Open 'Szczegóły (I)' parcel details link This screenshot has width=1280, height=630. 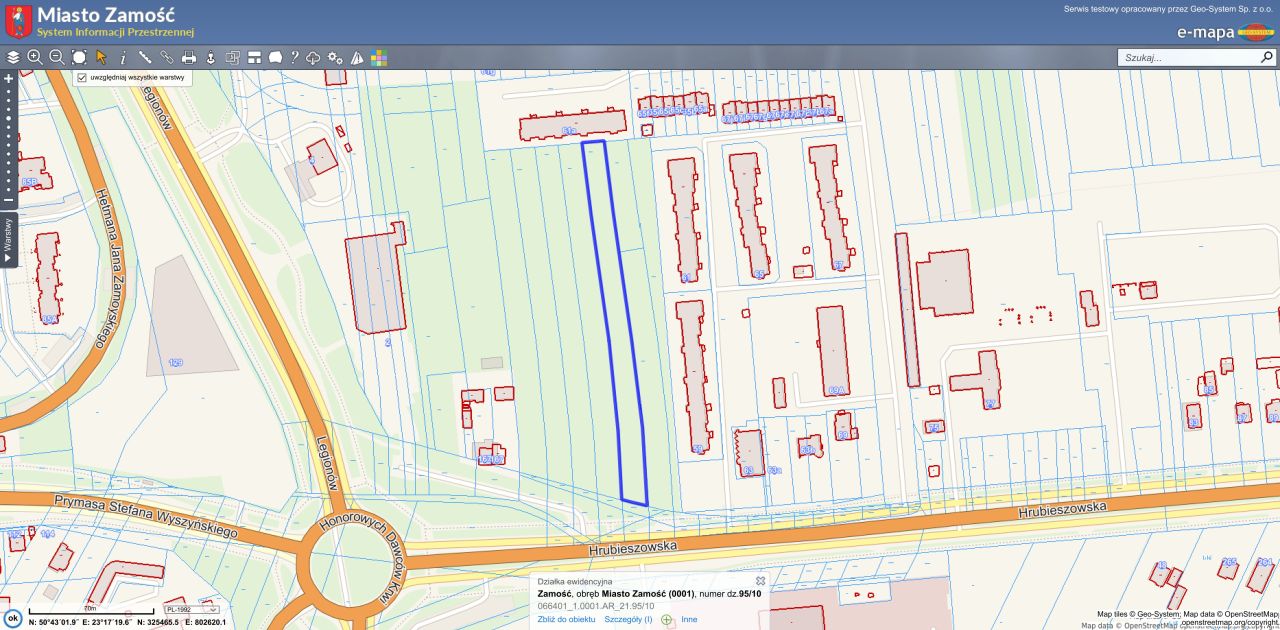pyautogui.click(x=628, y=619)
